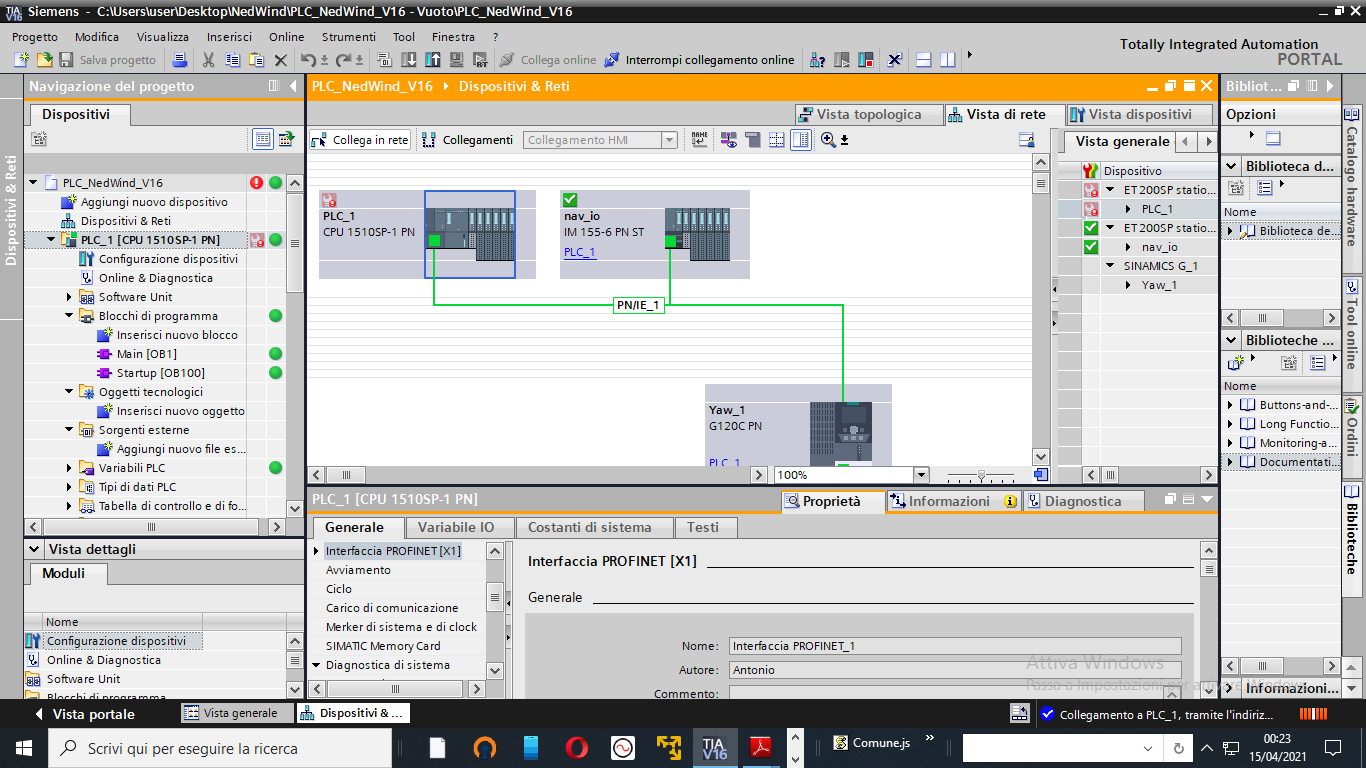
Task: Click the Windows search box
Action: (x=220, y=748)
